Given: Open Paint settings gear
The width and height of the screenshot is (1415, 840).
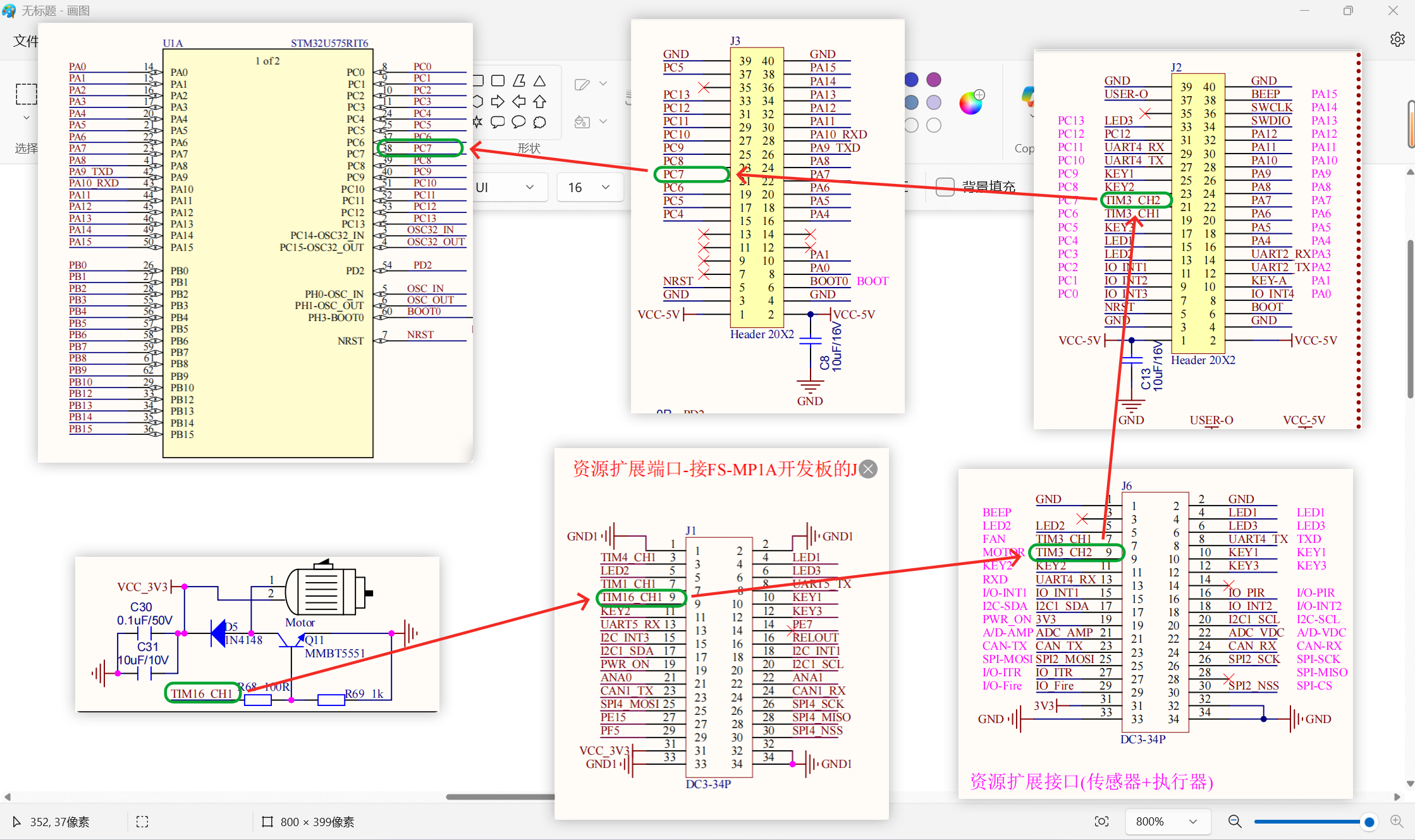Looking at the screenshot, I should point(1398,39).
